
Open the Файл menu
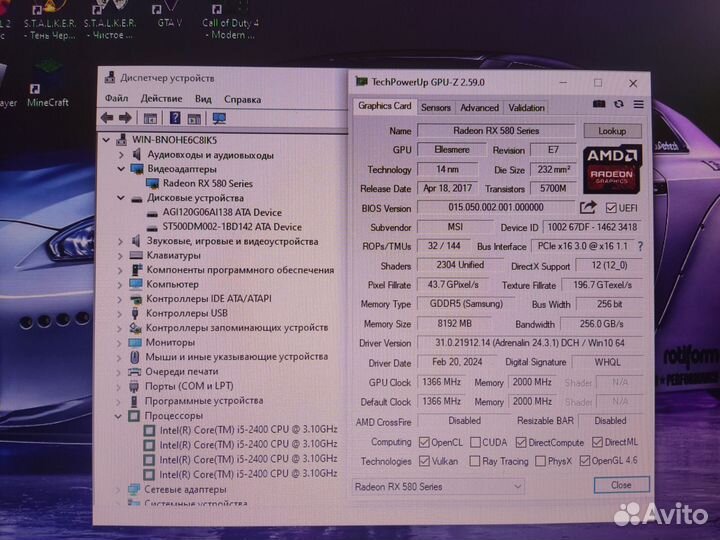click(x=116, y=98)
